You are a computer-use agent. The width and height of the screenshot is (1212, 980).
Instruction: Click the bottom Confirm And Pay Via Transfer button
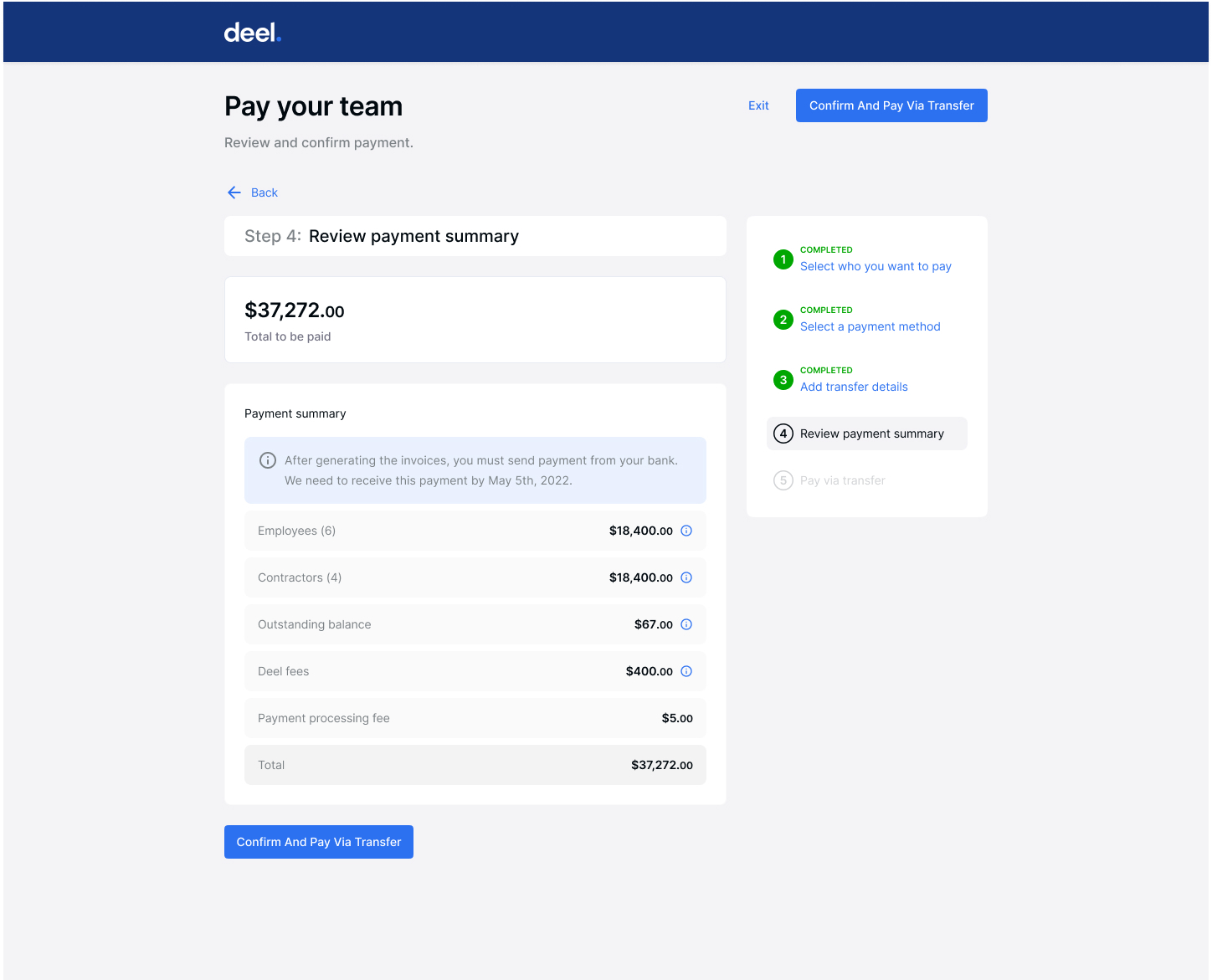point(318,842)
